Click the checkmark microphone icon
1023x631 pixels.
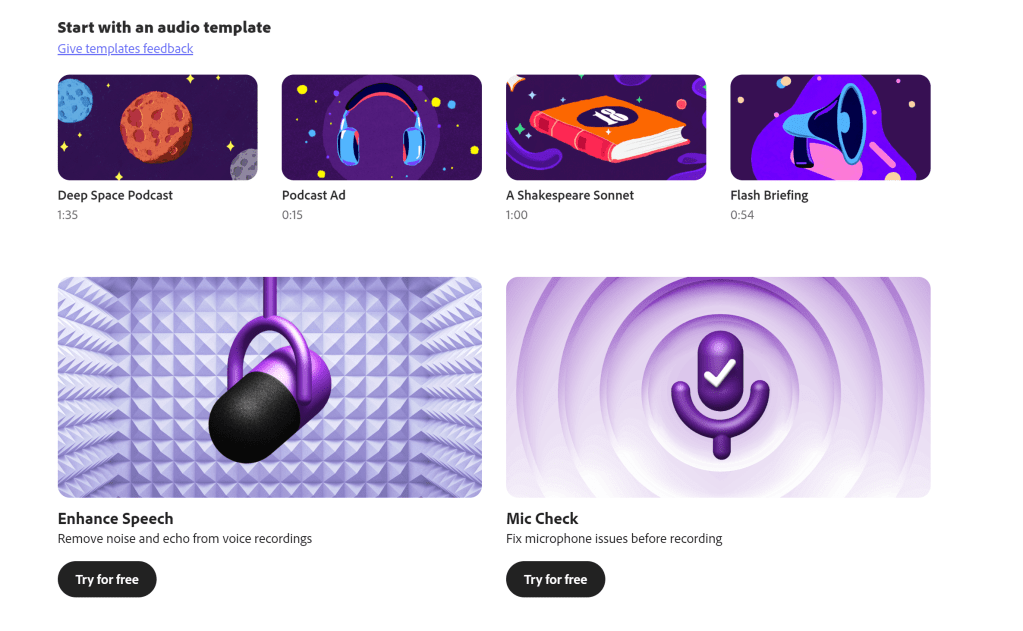tap(720, 393)
